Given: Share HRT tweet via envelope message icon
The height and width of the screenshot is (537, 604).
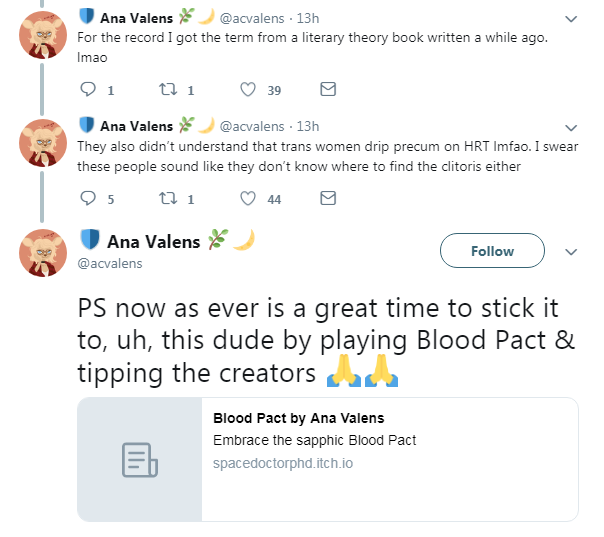Looking at the screenshot, I should click(x=328, y=198).
